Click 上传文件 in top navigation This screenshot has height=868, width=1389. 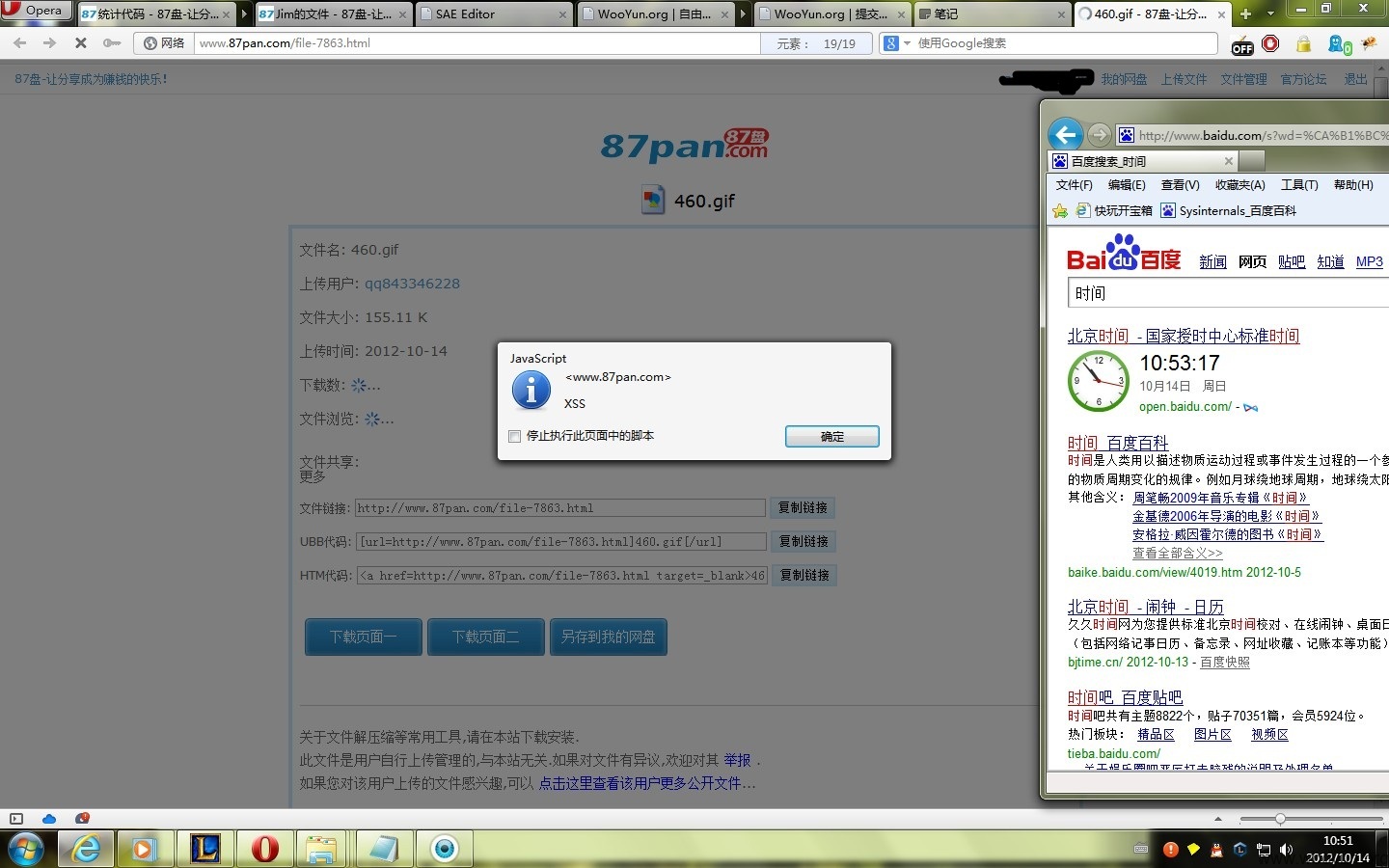(x=1184, y=79)
